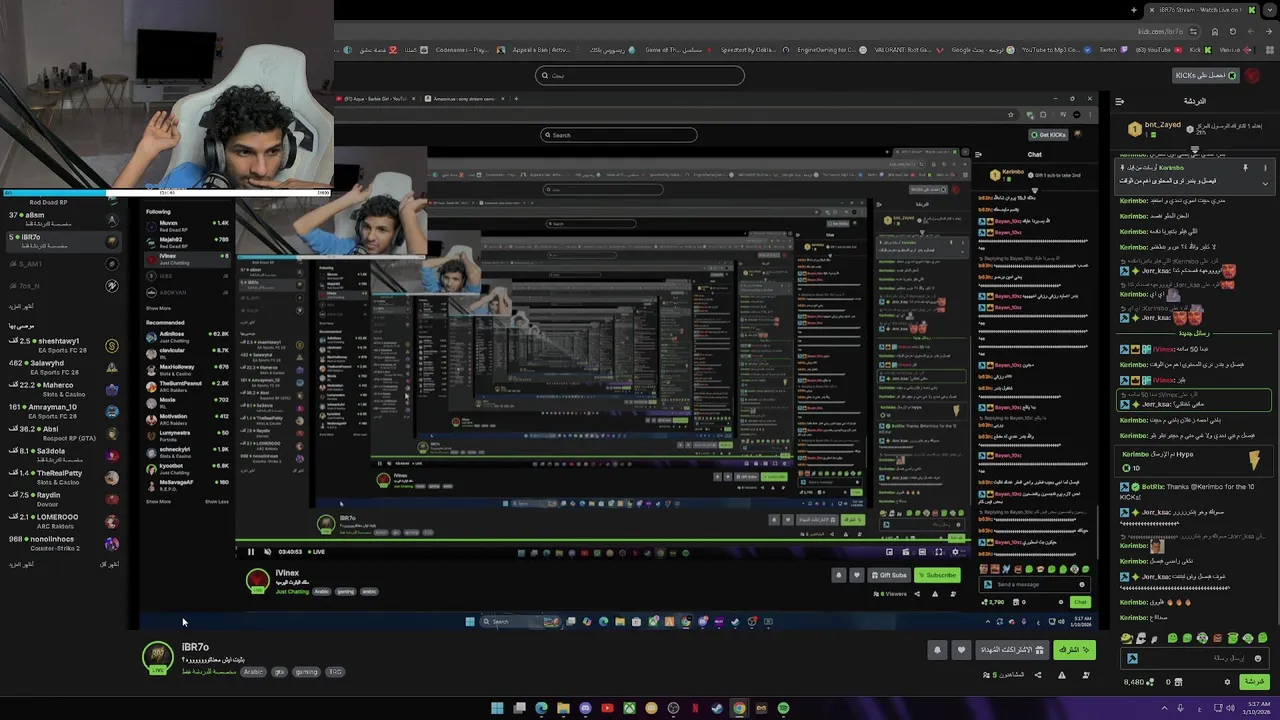Open the browser home button

pyautogui.click(x=1215, y=31)
